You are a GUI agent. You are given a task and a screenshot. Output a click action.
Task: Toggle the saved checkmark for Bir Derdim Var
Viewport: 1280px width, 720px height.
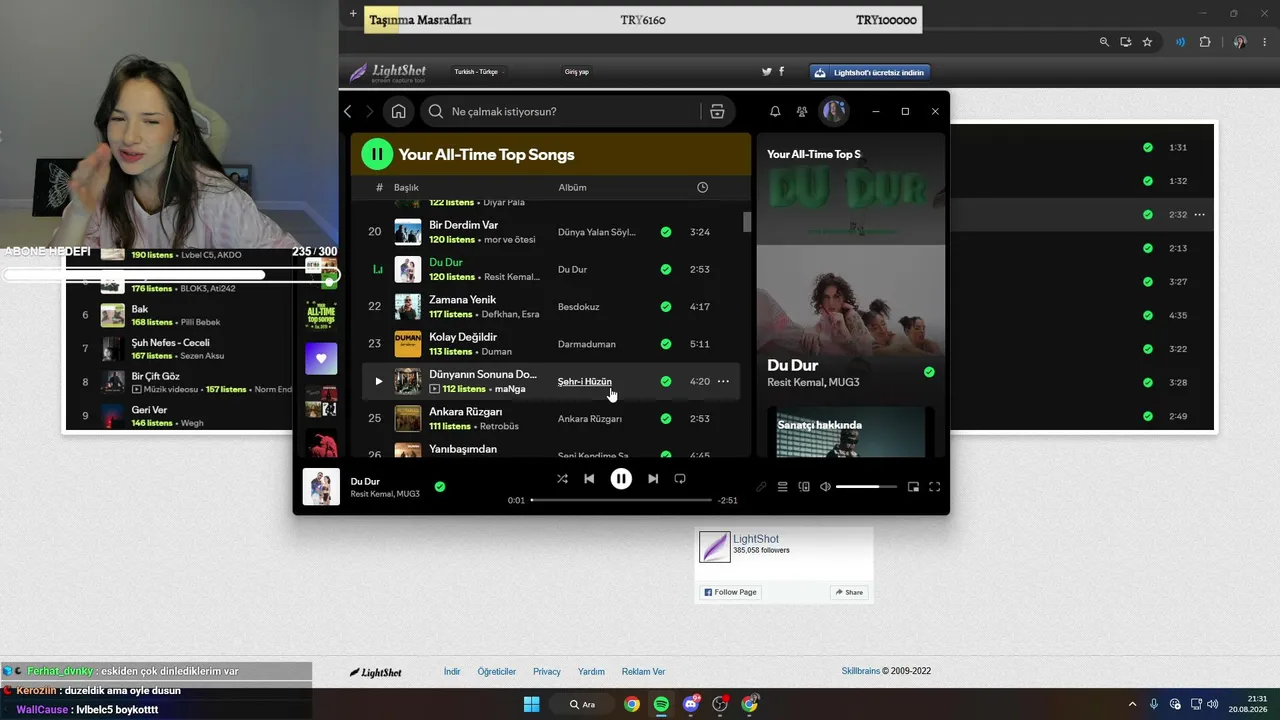click(666, 232)
